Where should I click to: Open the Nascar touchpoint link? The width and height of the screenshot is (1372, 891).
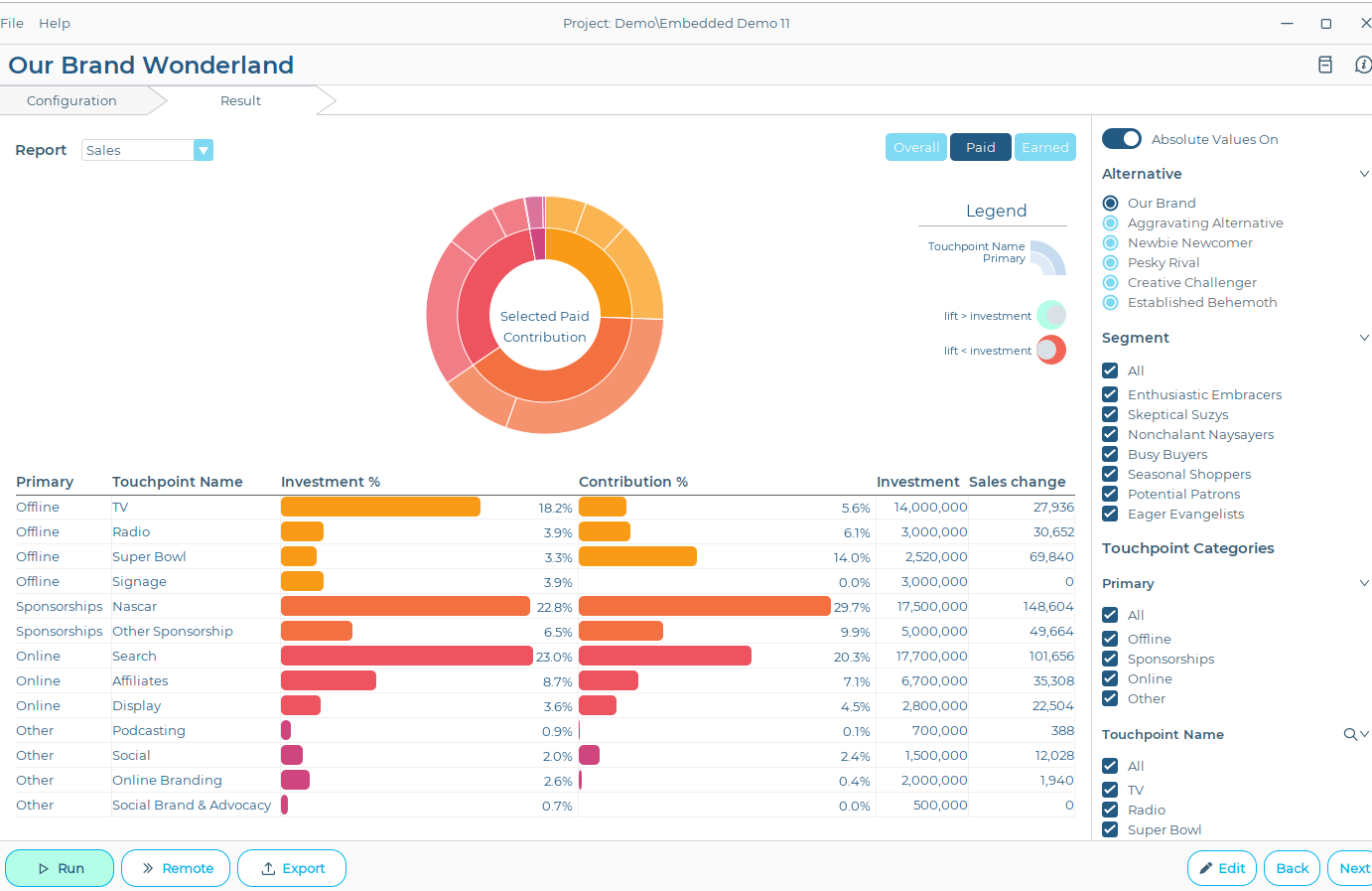(x=134, y=606)
